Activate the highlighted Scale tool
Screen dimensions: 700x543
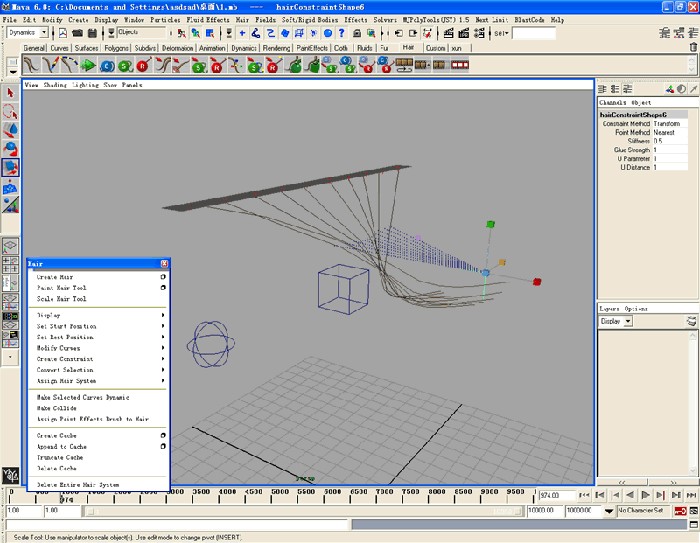click(10, 167)
